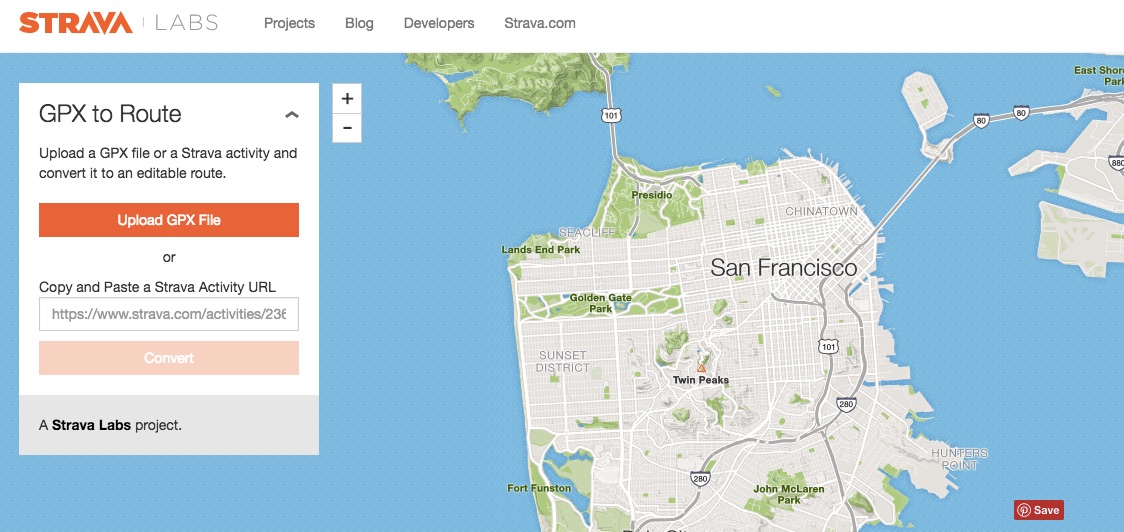Click the Presidio map label
The height and width of the screenshot is (532, 1124).
point(652,194)
